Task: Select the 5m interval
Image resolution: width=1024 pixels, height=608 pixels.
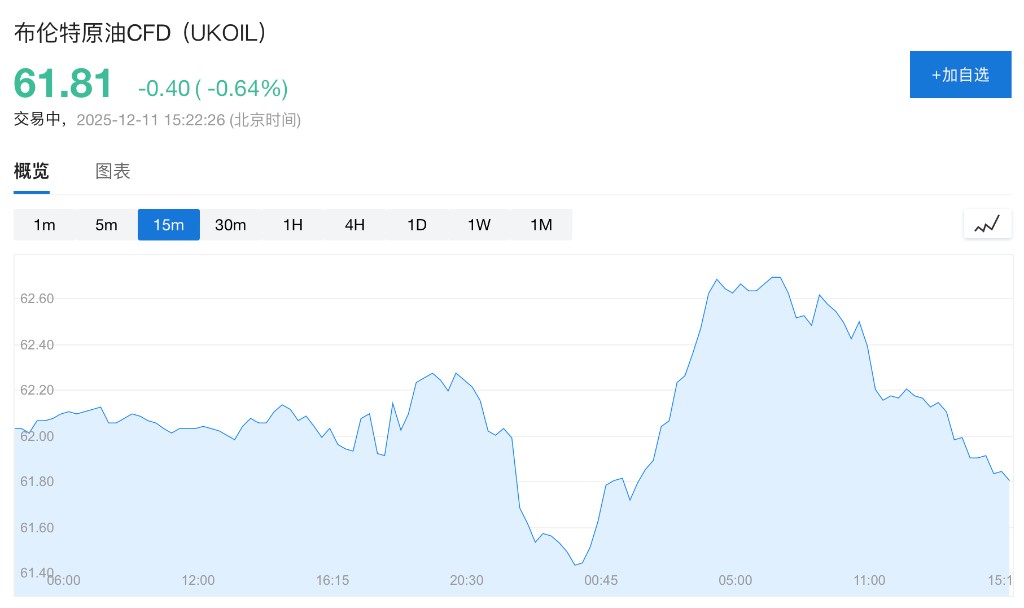Action: (x=106, y=225)
